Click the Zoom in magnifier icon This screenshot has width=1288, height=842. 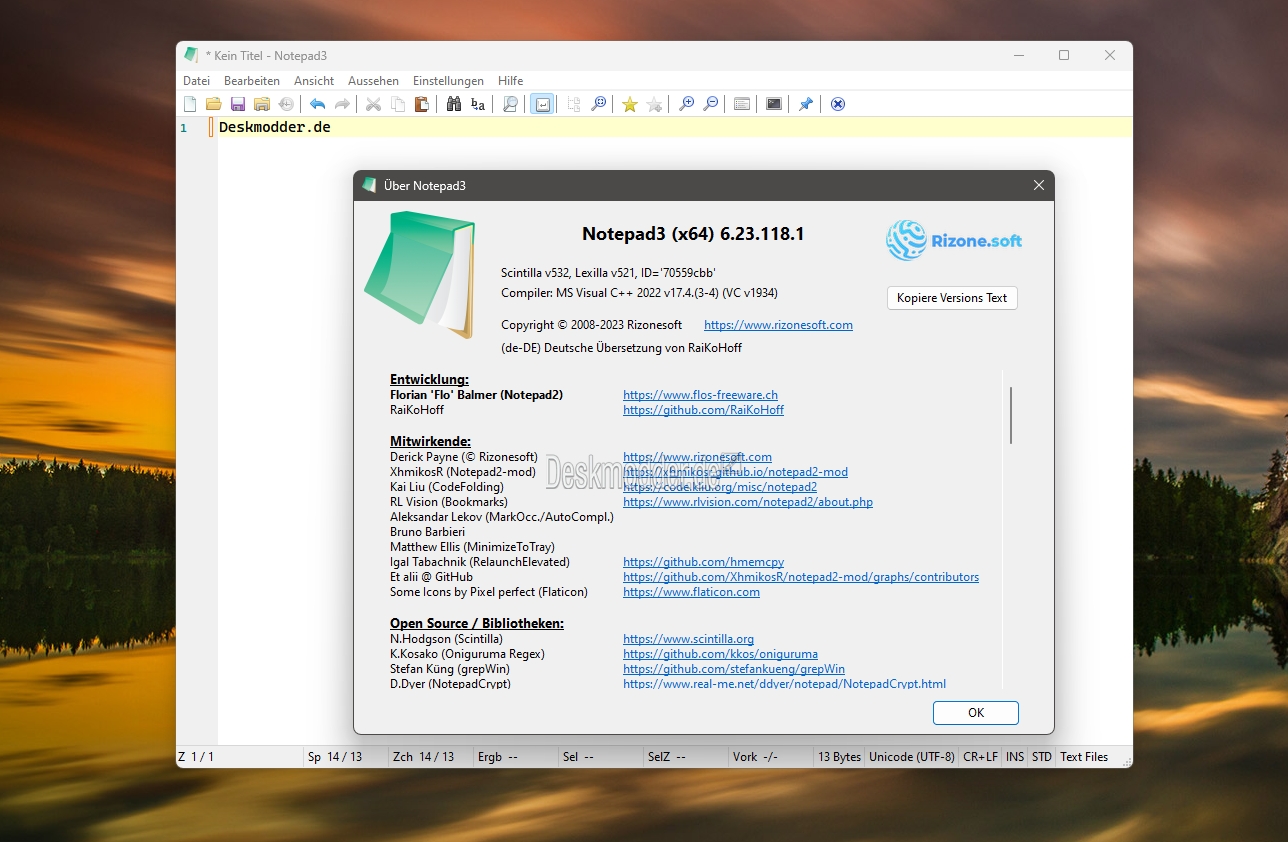686,104
